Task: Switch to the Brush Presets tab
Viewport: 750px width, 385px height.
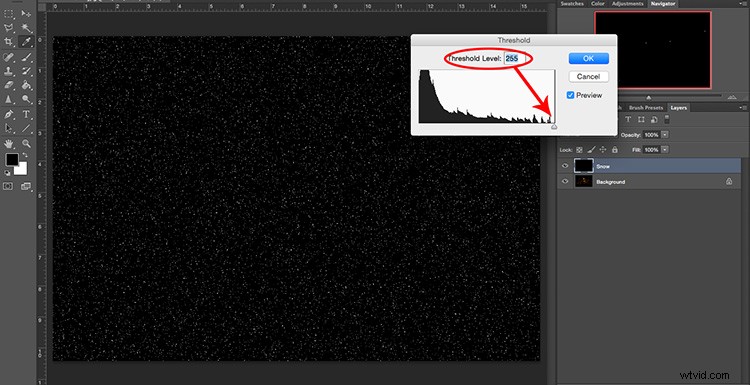Action: click(646, 108)
